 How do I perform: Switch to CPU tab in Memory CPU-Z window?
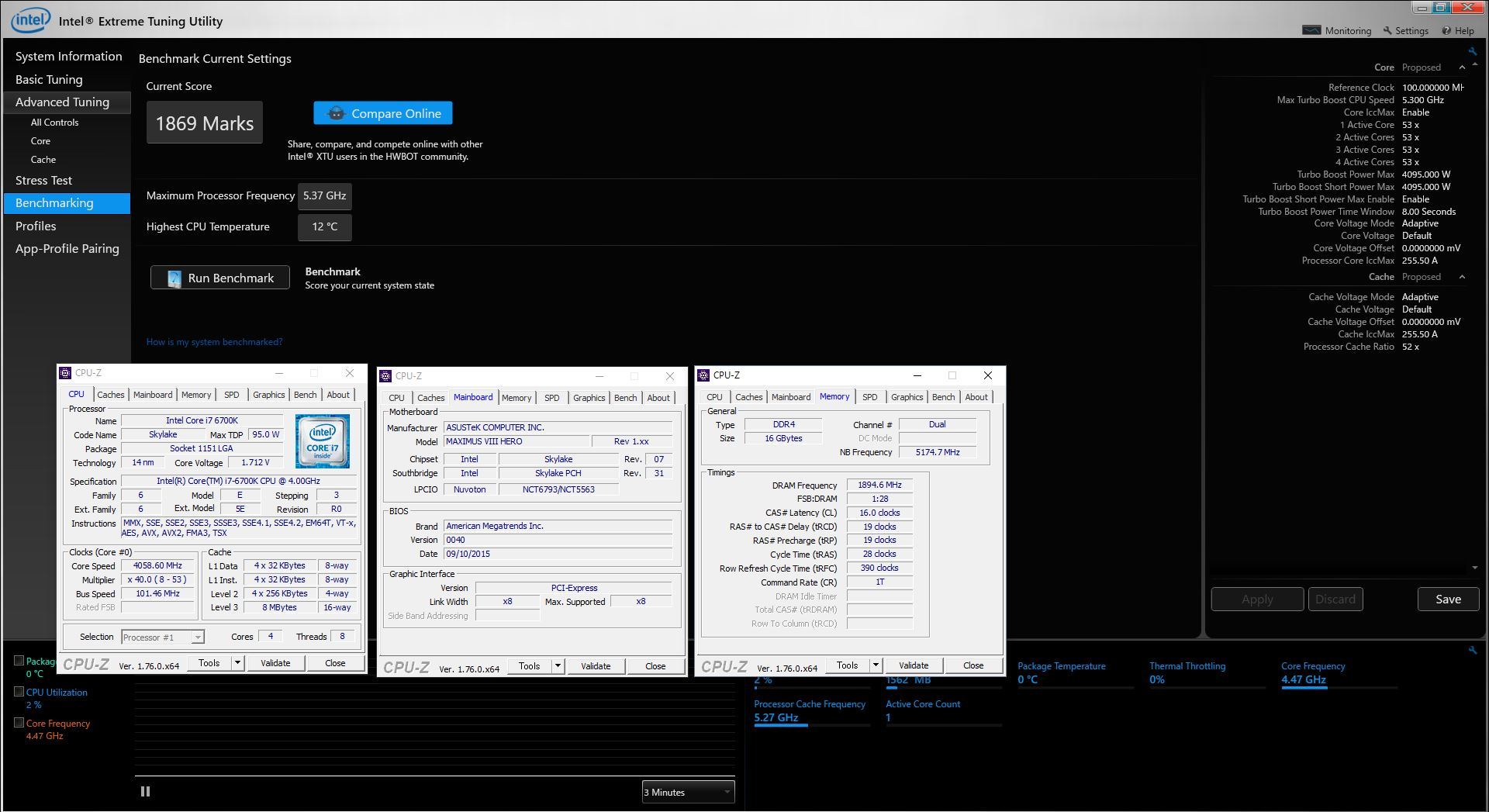[x=714, y=397]
